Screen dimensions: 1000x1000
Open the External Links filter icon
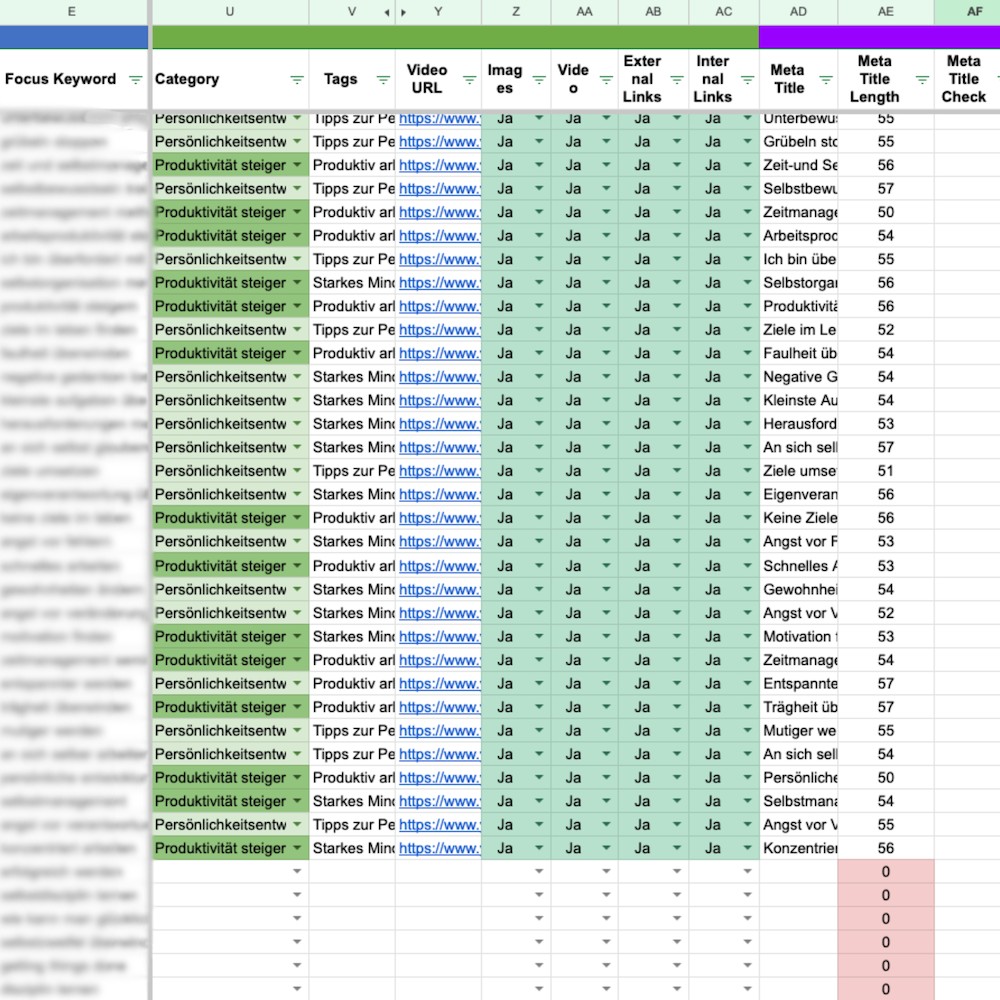click(x=677, y=80)
